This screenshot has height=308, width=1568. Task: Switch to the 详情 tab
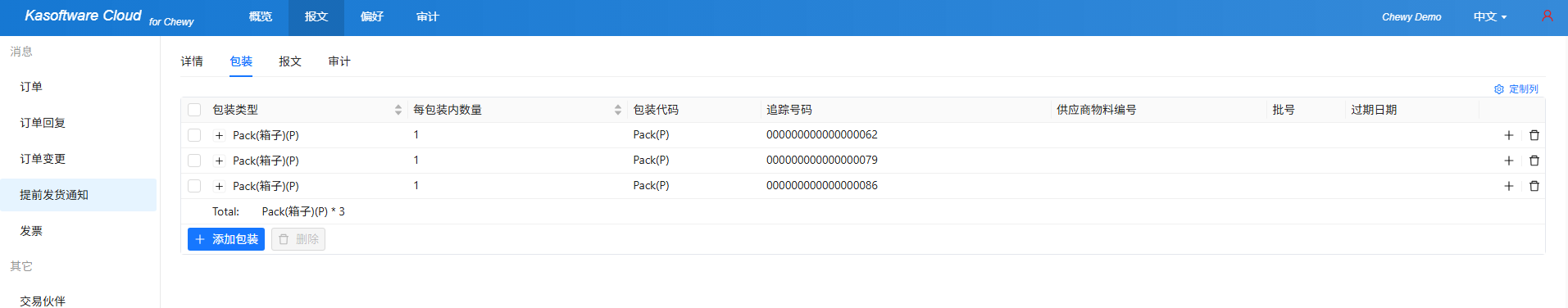(x=192, y=61)
